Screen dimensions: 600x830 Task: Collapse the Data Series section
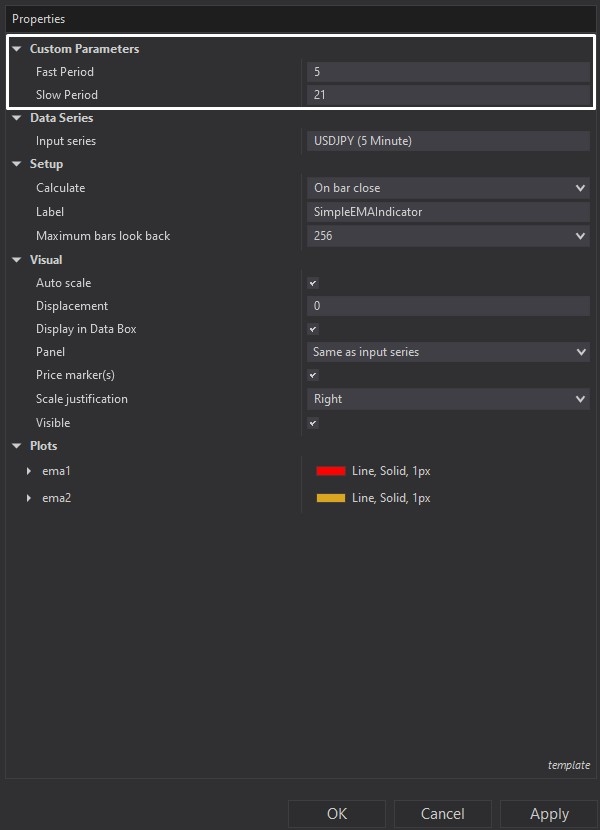pyautogui.click(x=16, y=118)
